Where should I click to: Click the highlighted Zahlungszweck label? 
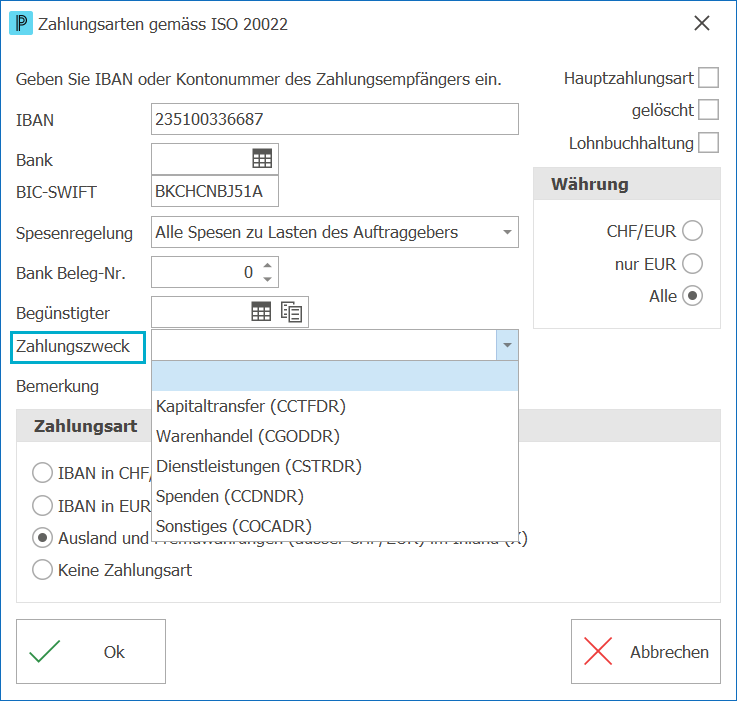(78, 347)
